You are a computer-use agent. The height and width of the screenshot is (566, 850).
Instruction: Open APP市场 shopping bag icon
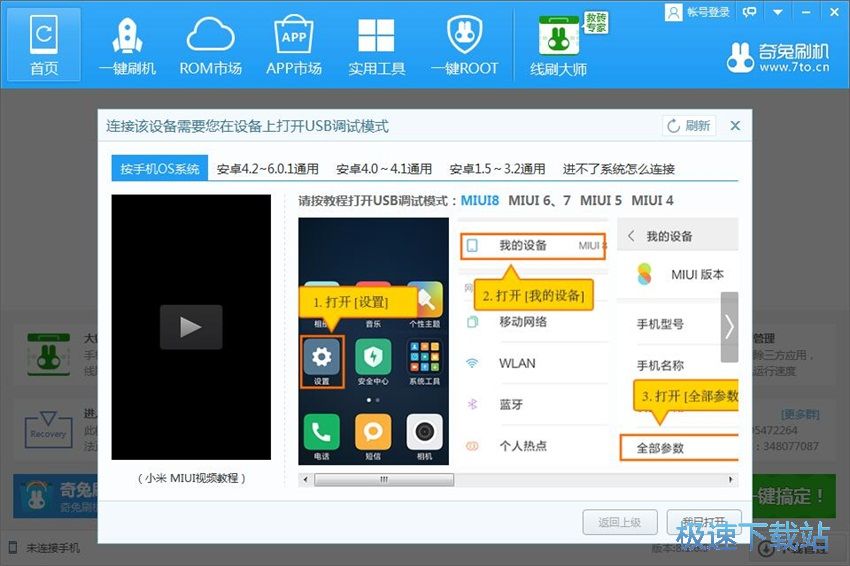(293, 46)
